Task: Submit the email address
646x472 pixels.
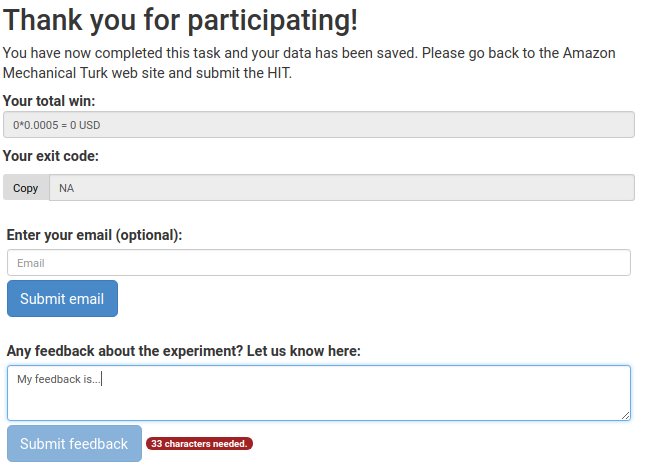Action: 62,299
